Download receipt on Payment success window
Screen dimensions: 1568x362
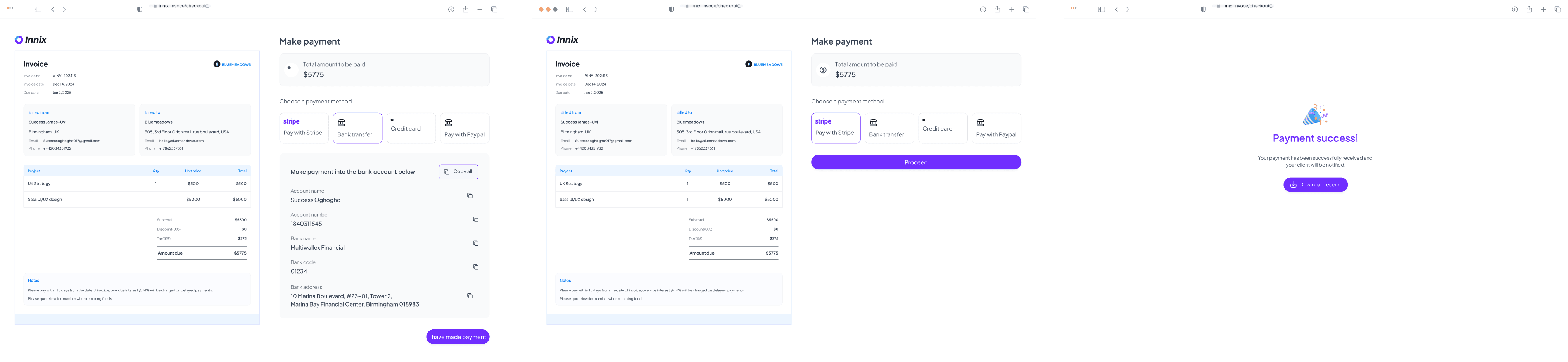[x=1315, y=185]
